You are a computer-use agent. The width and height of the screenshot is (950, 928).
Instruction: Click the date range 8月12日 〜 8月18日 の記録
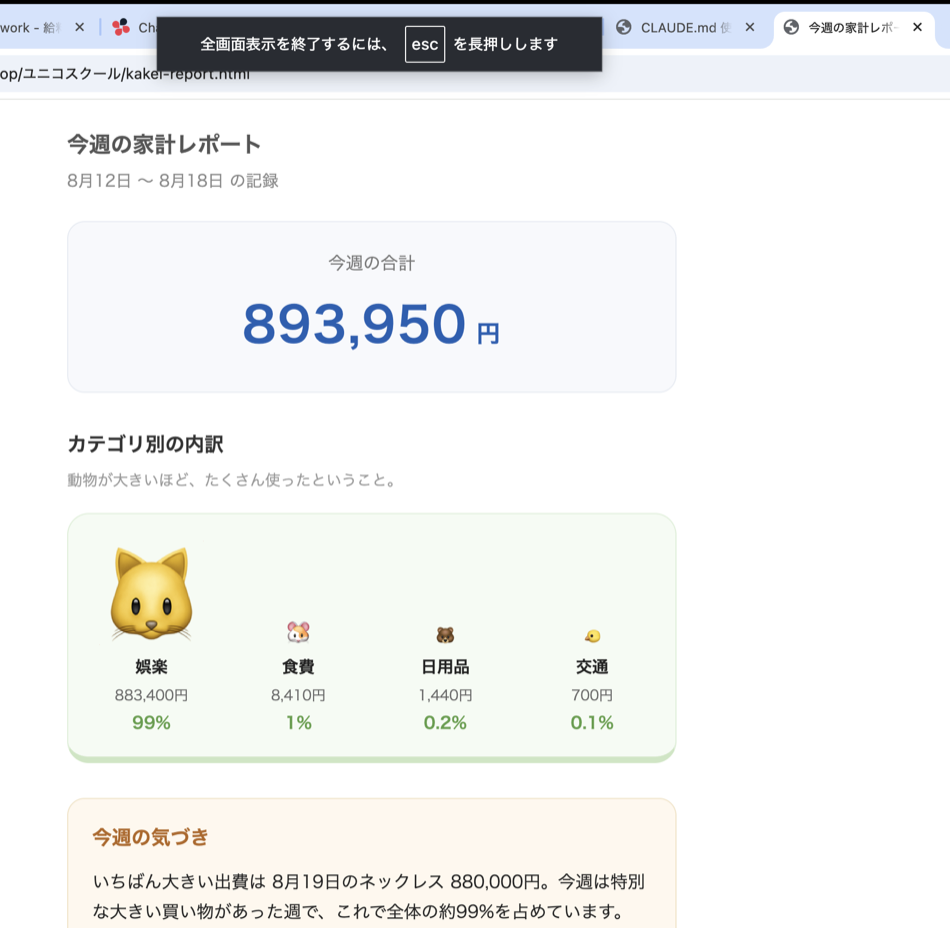tap(173, 181)
